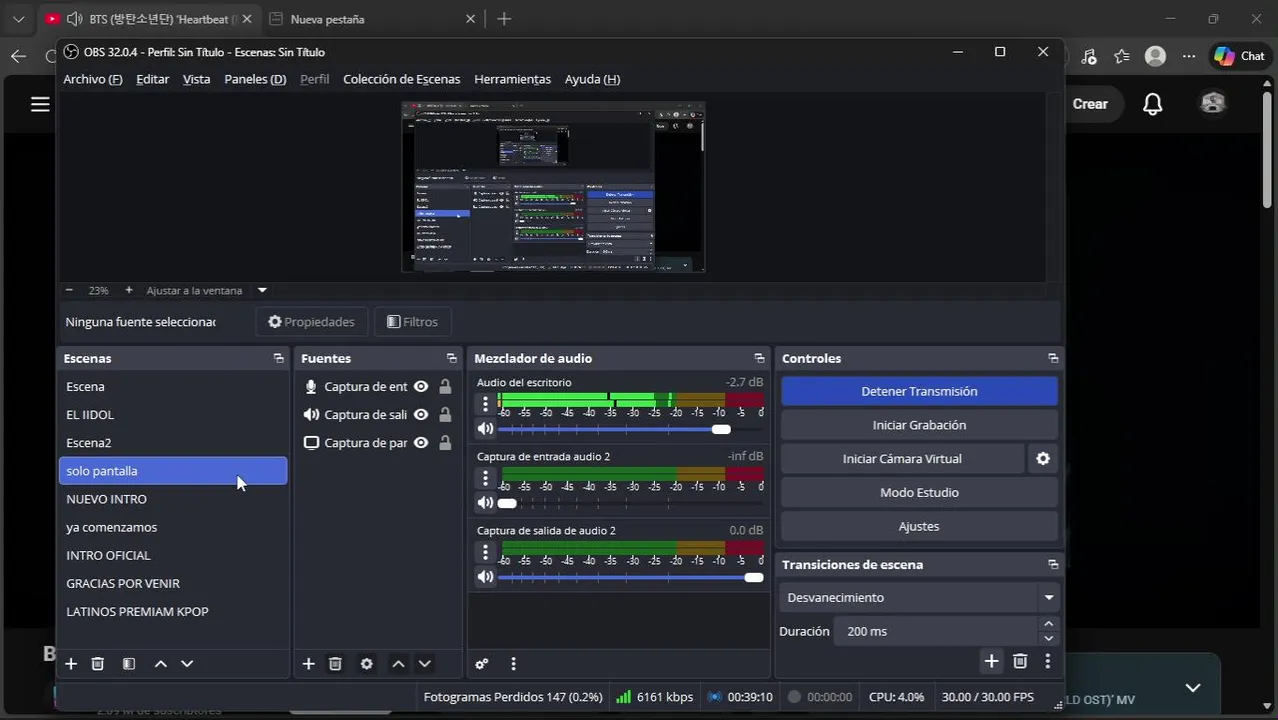This screenshot has width=1278, height=720.
Task: Open Colección de Escenas menu
Action: pos(401,79)
